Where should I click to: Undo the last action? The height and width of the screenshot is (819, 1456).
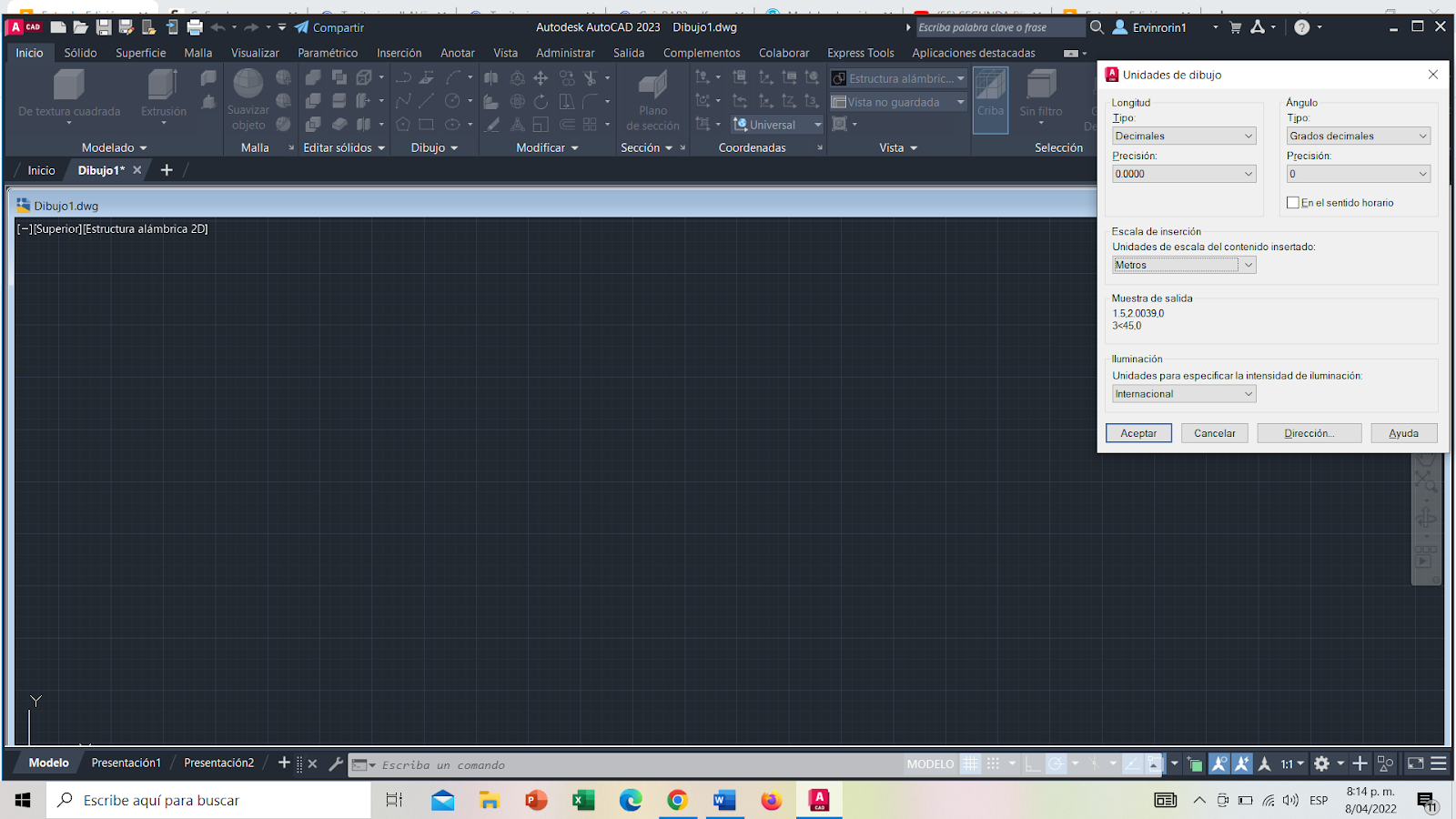217,27
